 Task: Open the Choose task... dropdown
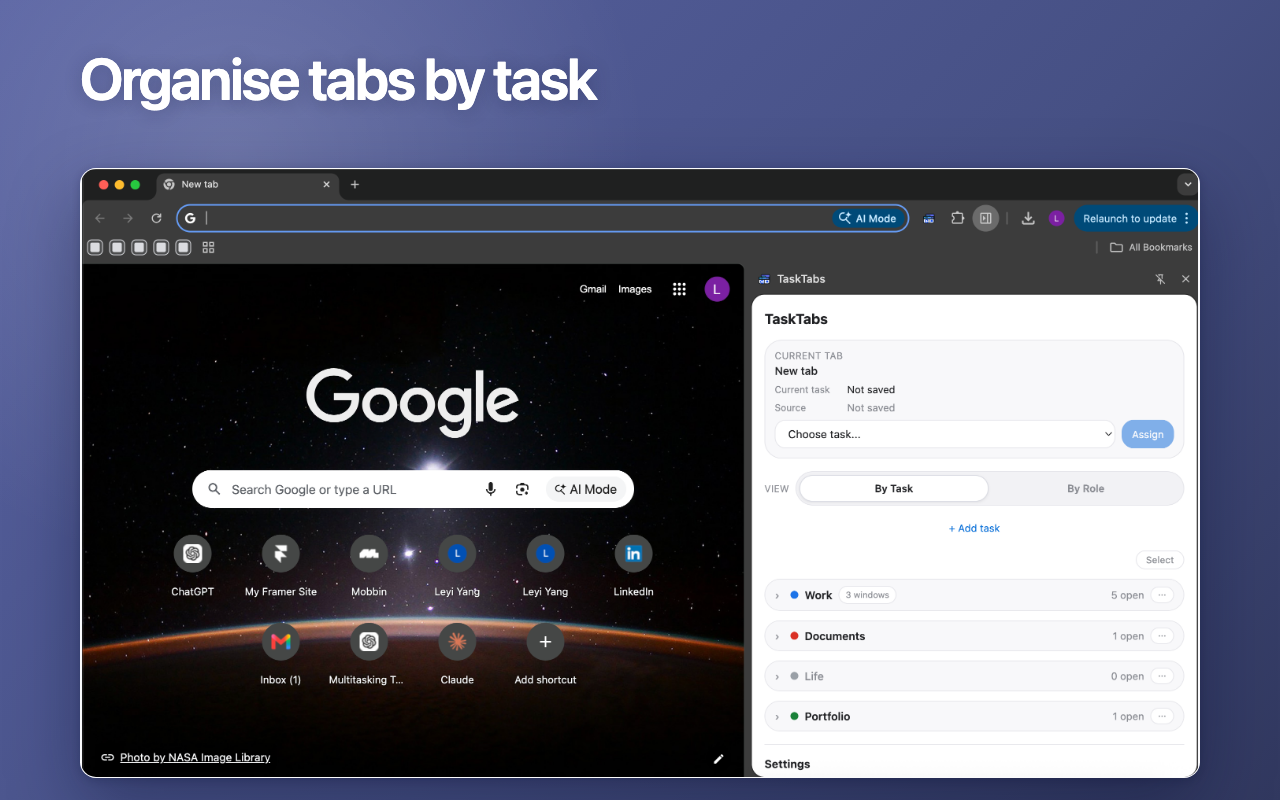coord(945,434)
